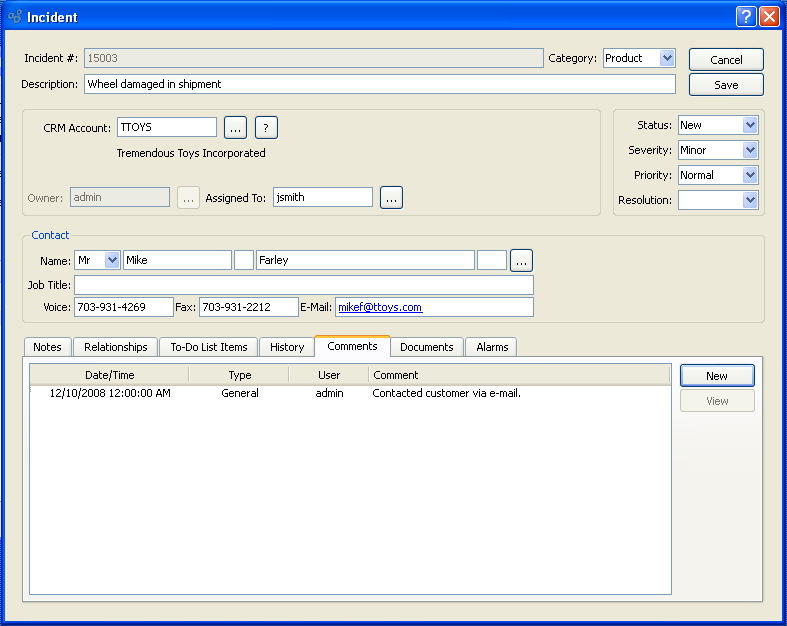Switch to the Notes tab
Image resolution: width=787 pixels, height=626 pixels.
pyautogui.click(x=47, y=347)
